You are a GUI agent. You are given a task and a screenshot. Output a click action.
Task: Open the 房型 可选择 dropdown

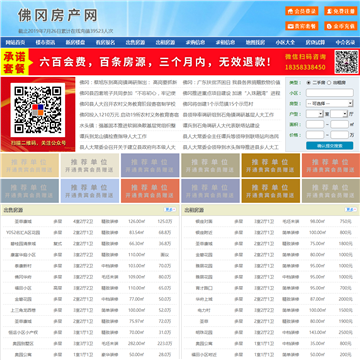pos(330,103)
